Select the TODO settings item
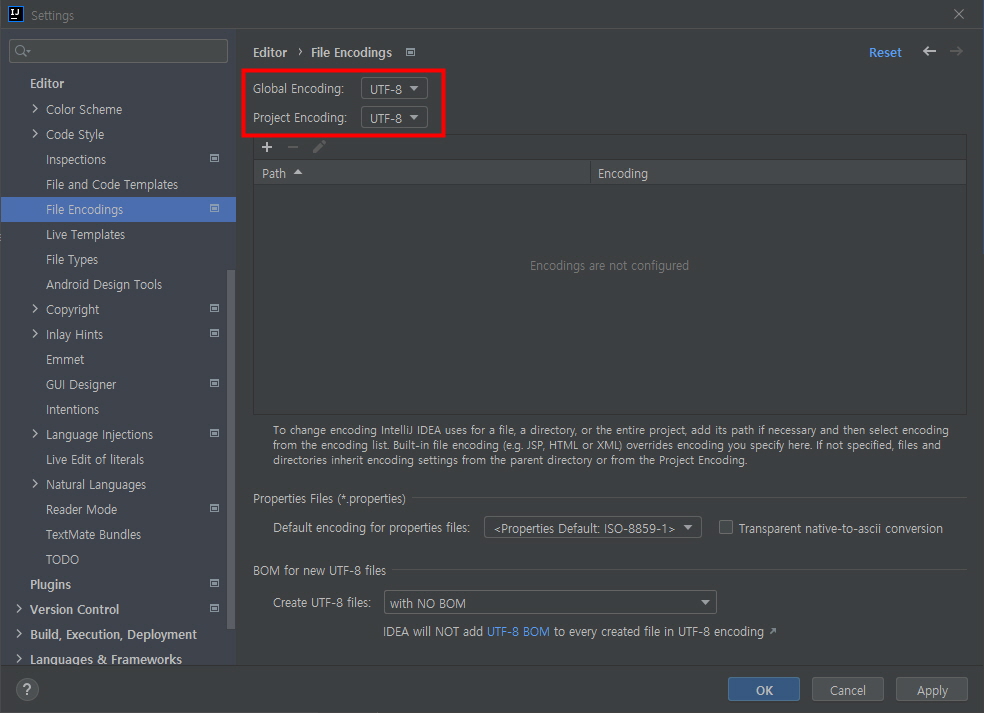Viewport: 984px width, 713px height. tap(62, 559)
